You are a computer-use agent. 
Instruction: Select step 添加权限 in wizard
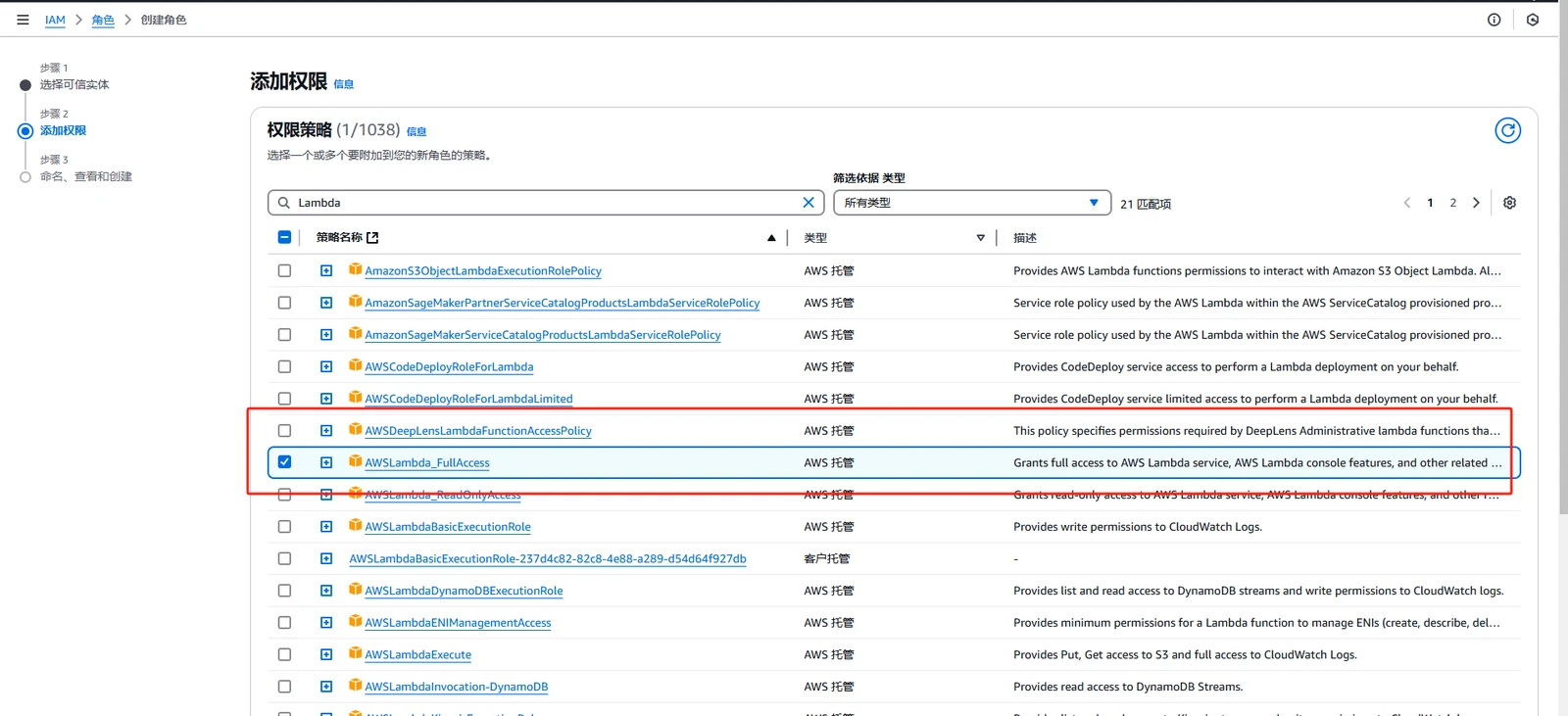pyautogui.click(x=63, y=130)
